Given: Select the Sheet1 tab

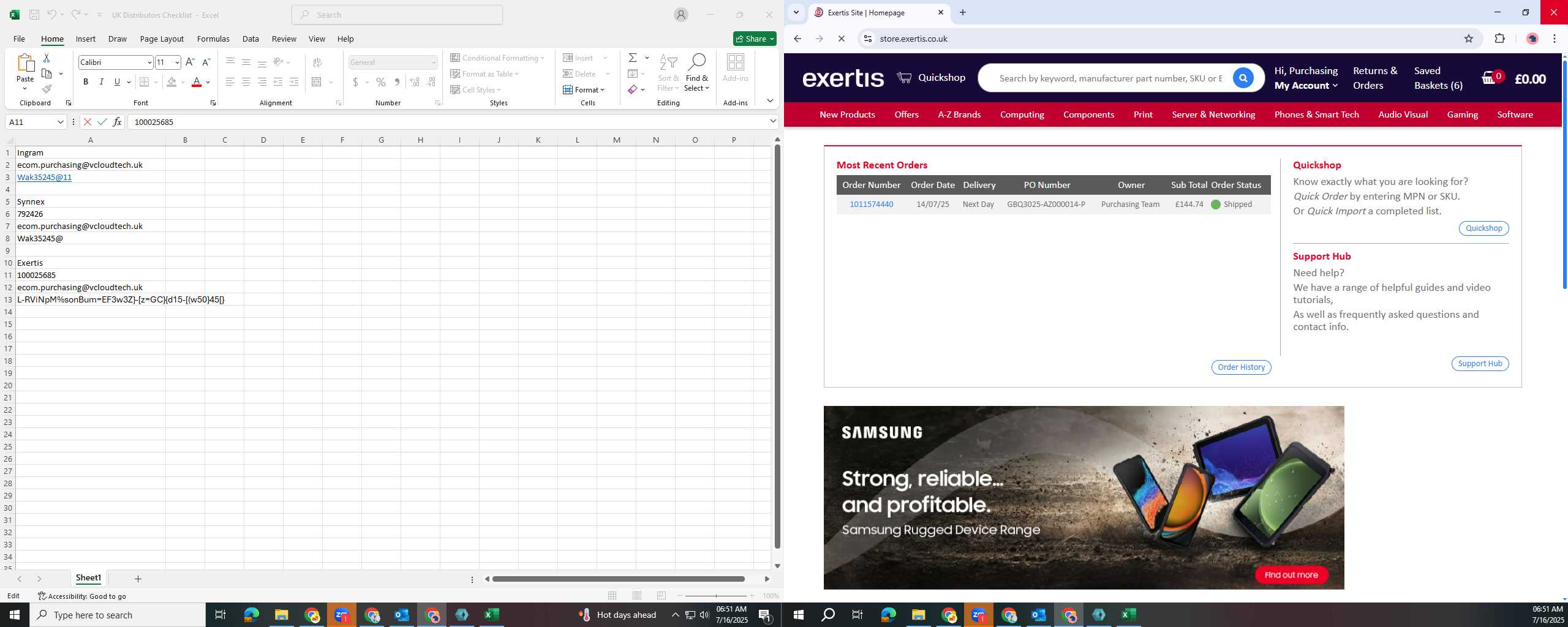Looking at the screenshot, I should [x=88, y=578].
